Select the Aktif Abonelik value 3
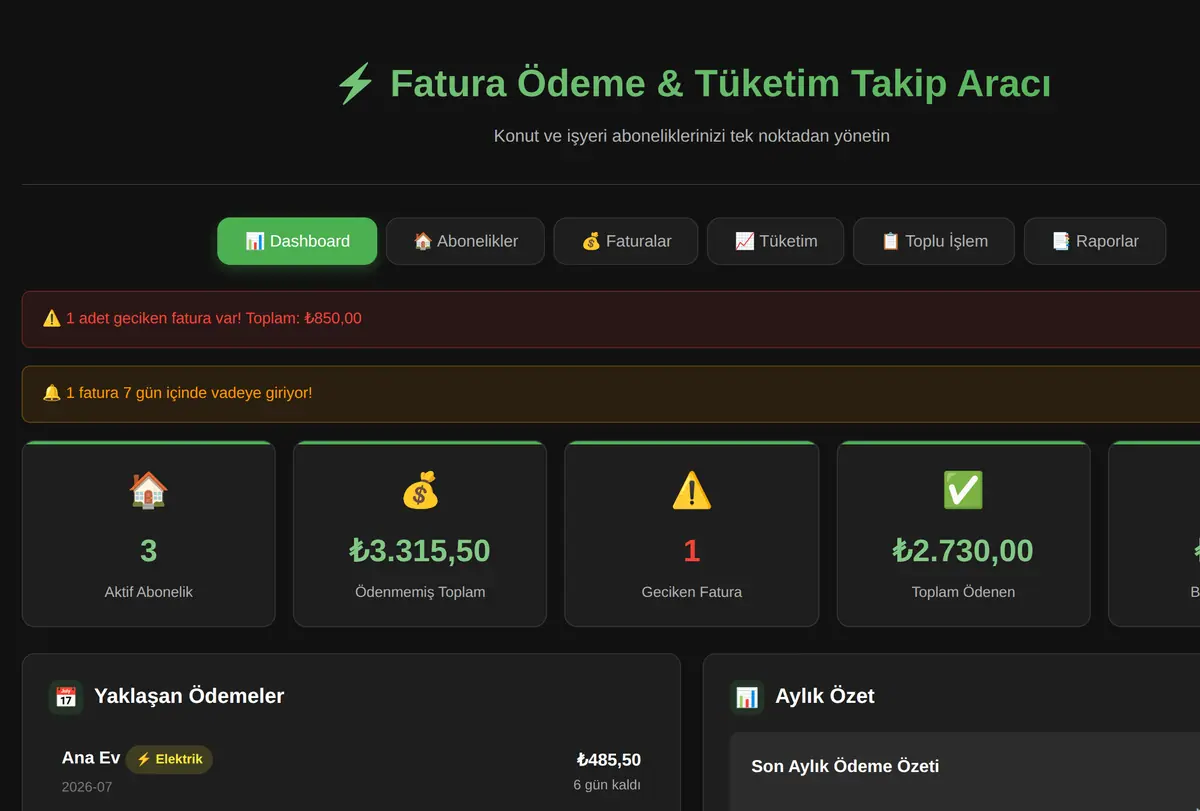 [148, 551]
